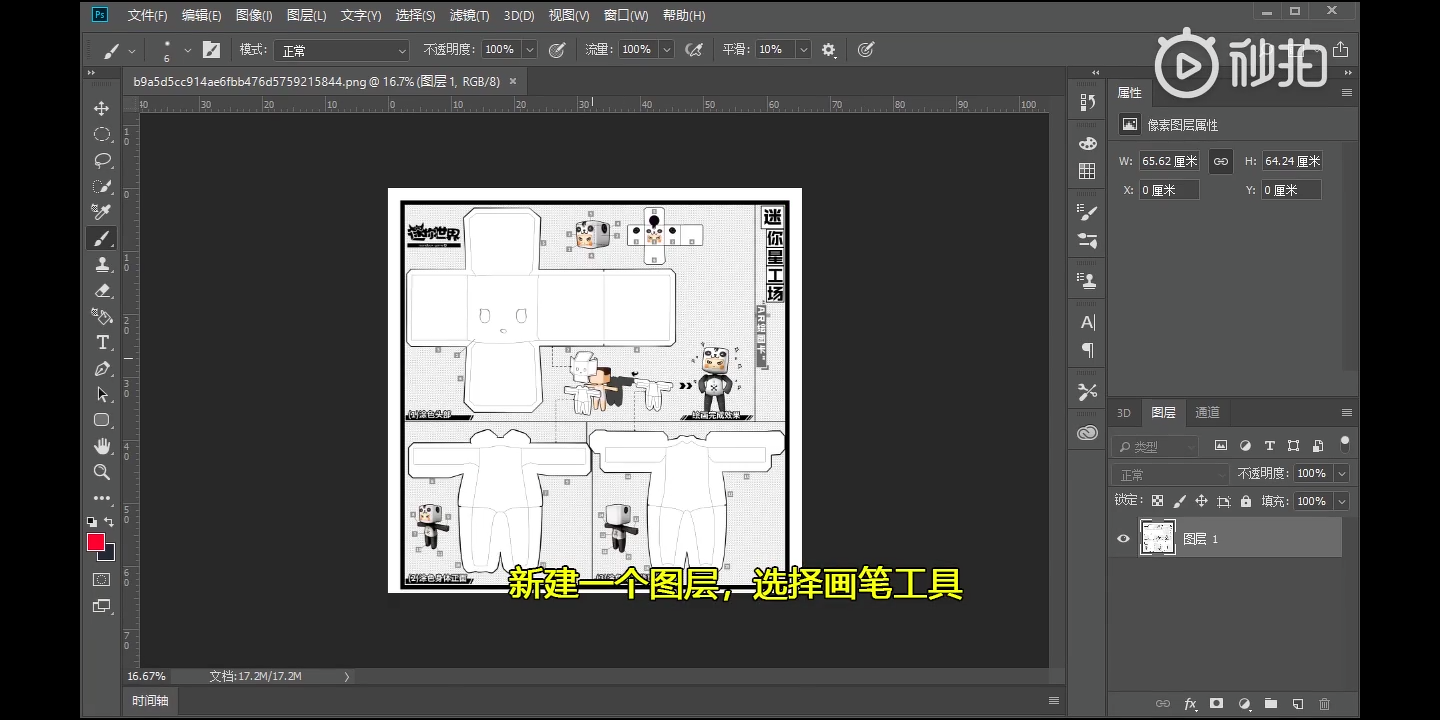Select the Paint Bucket tool

[x=102, y=316]
